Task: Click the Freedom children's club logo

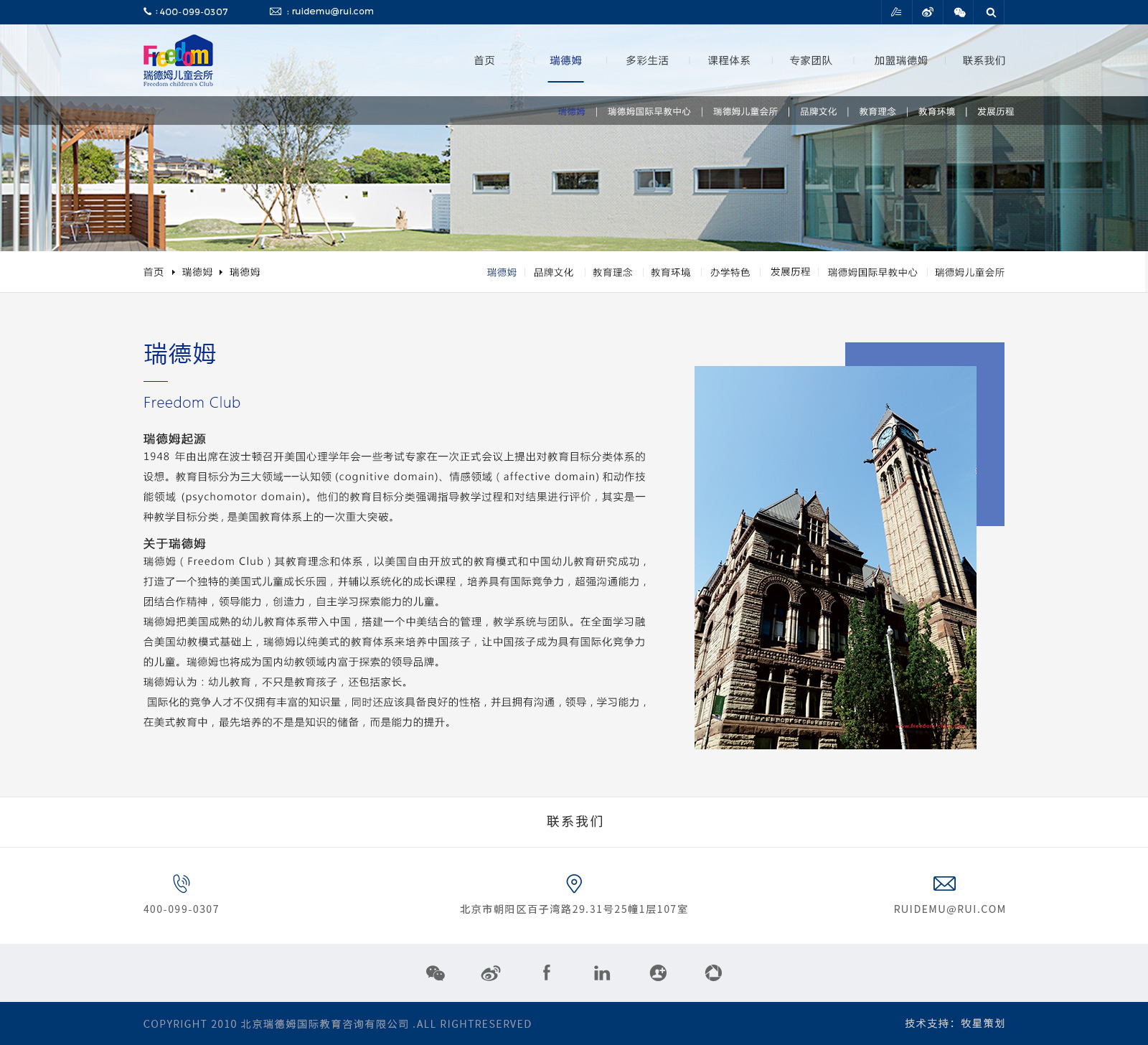Action: click(x=178, y=62)
